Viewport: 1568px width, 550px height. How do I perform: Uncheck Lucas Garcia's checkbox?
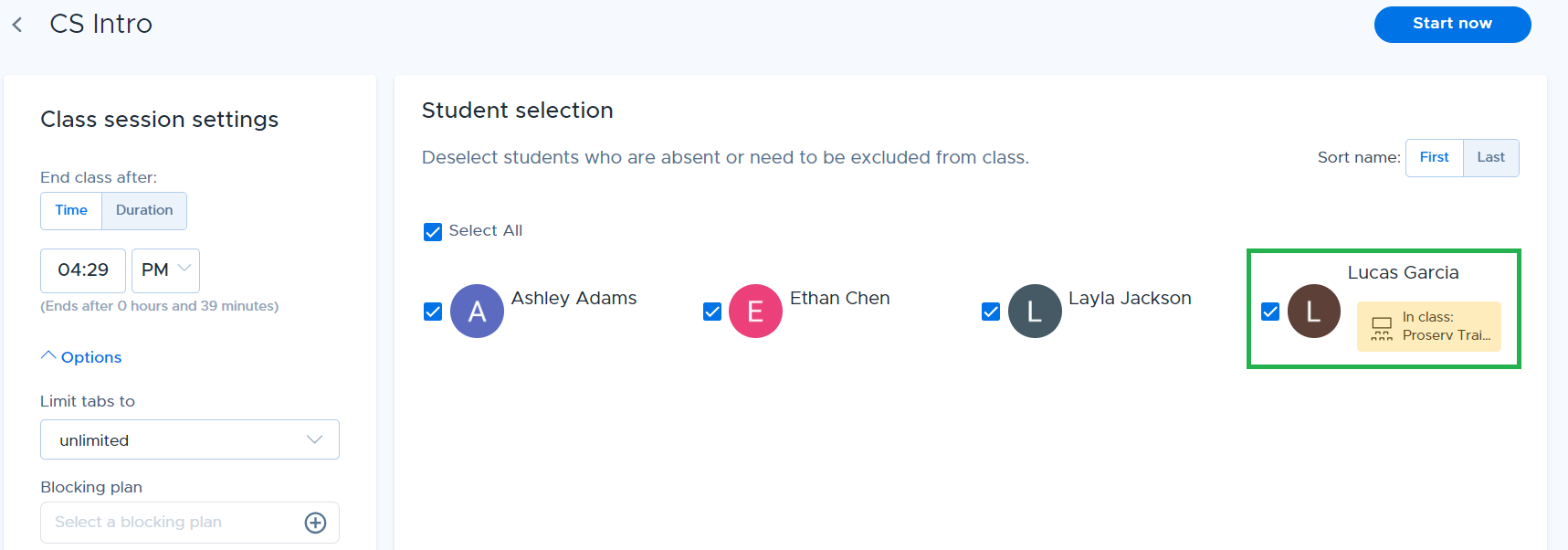tap(1270, 312)
